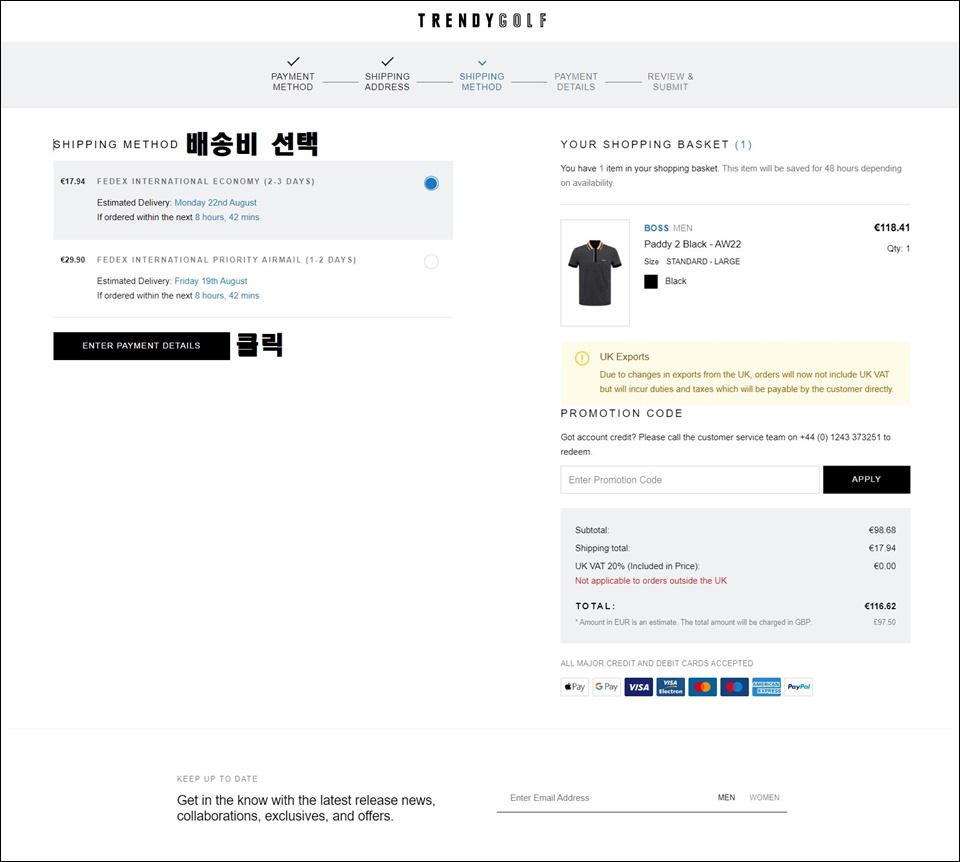Go to Shipping Address step
The width and height of the screenshot is (960, 862).
pyautogui.click(x=387, y=81)
